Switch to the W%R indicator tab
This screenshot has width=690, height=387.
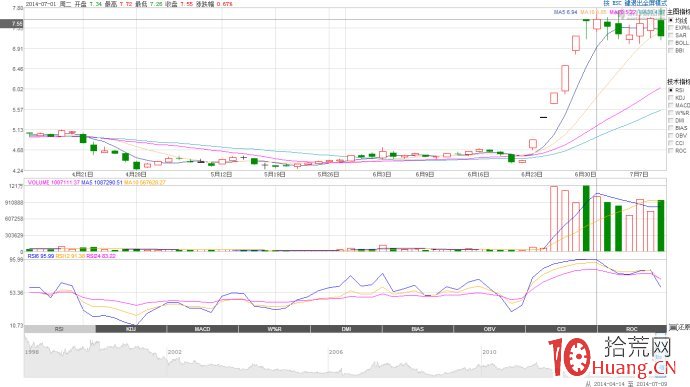[x=275, y=329]
